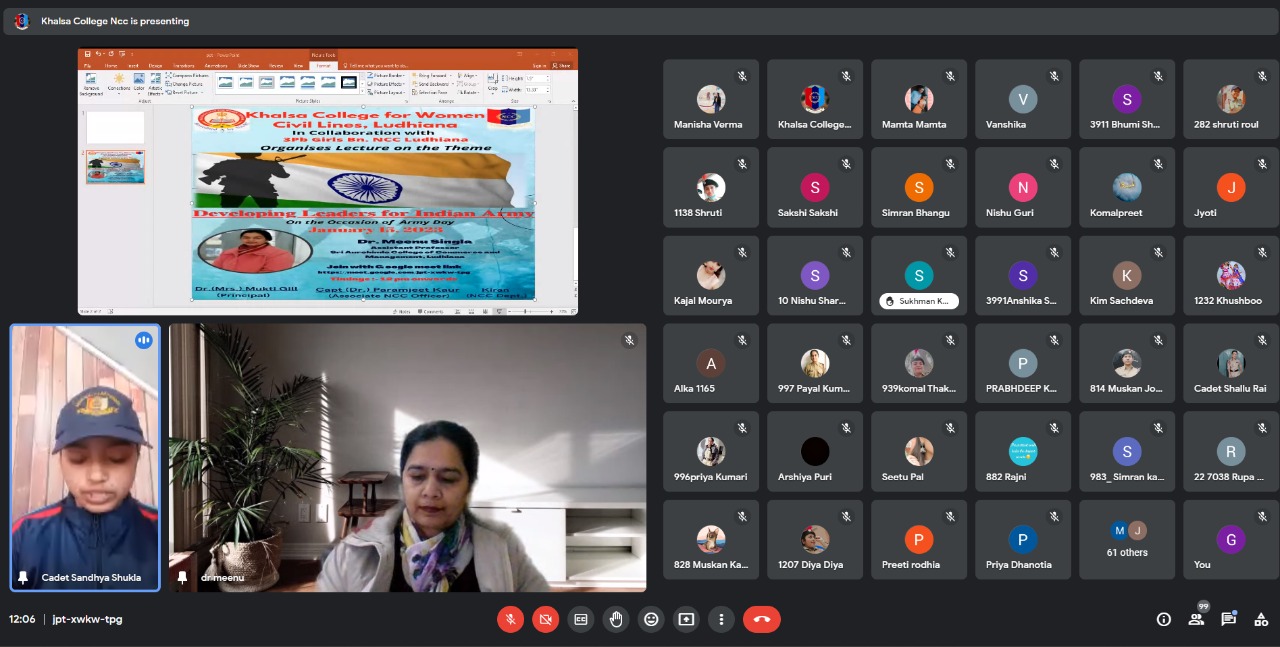
Task: Select the Format tab in PowerPoint
Action: [x=324, y=65]
